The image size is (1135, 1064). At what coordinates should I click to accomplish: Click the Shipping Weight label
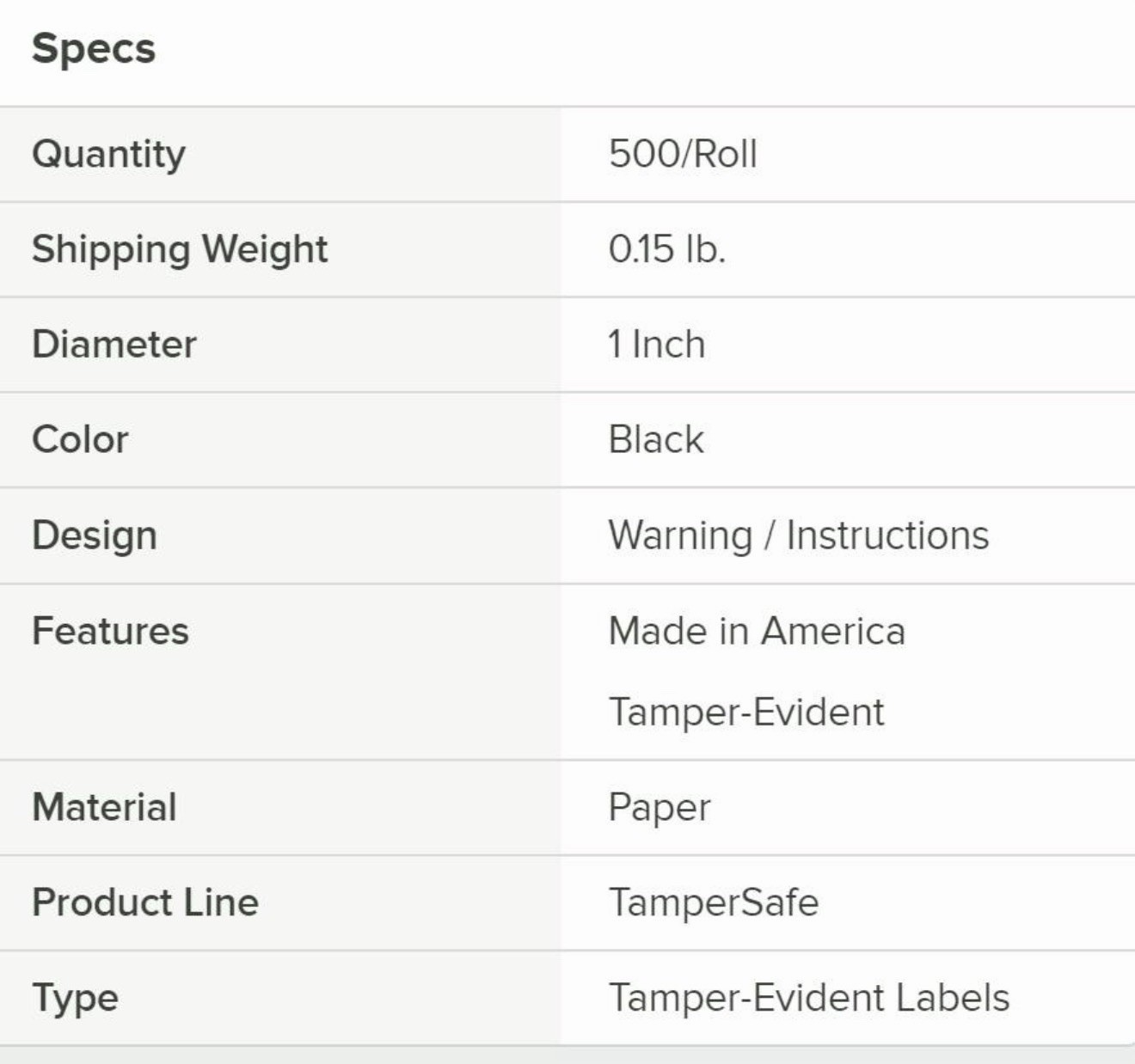(180, 250)
